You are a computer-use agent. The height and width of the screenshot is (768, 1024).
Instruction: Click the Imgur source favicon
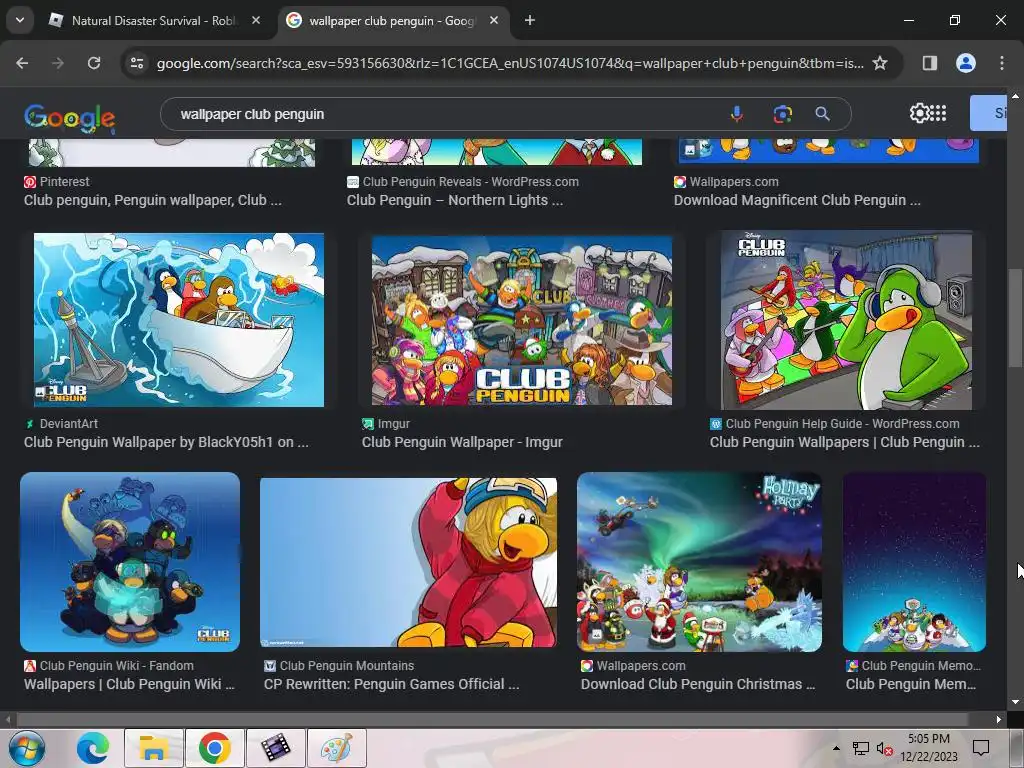point(368,424)
